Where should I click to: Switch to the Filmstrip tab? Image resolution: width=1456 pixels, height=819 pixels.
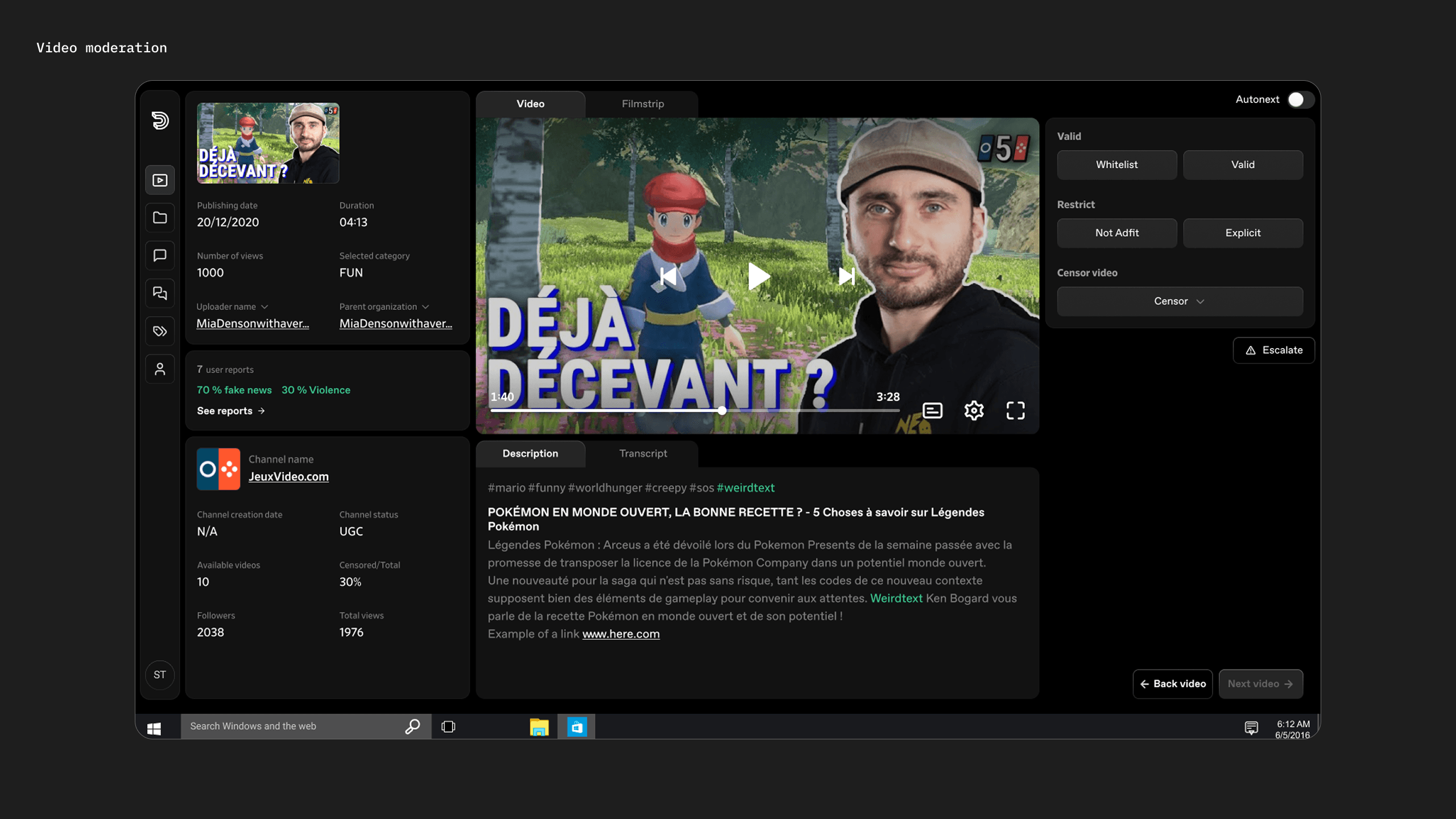pyautogui.click(x=642, y=104)
